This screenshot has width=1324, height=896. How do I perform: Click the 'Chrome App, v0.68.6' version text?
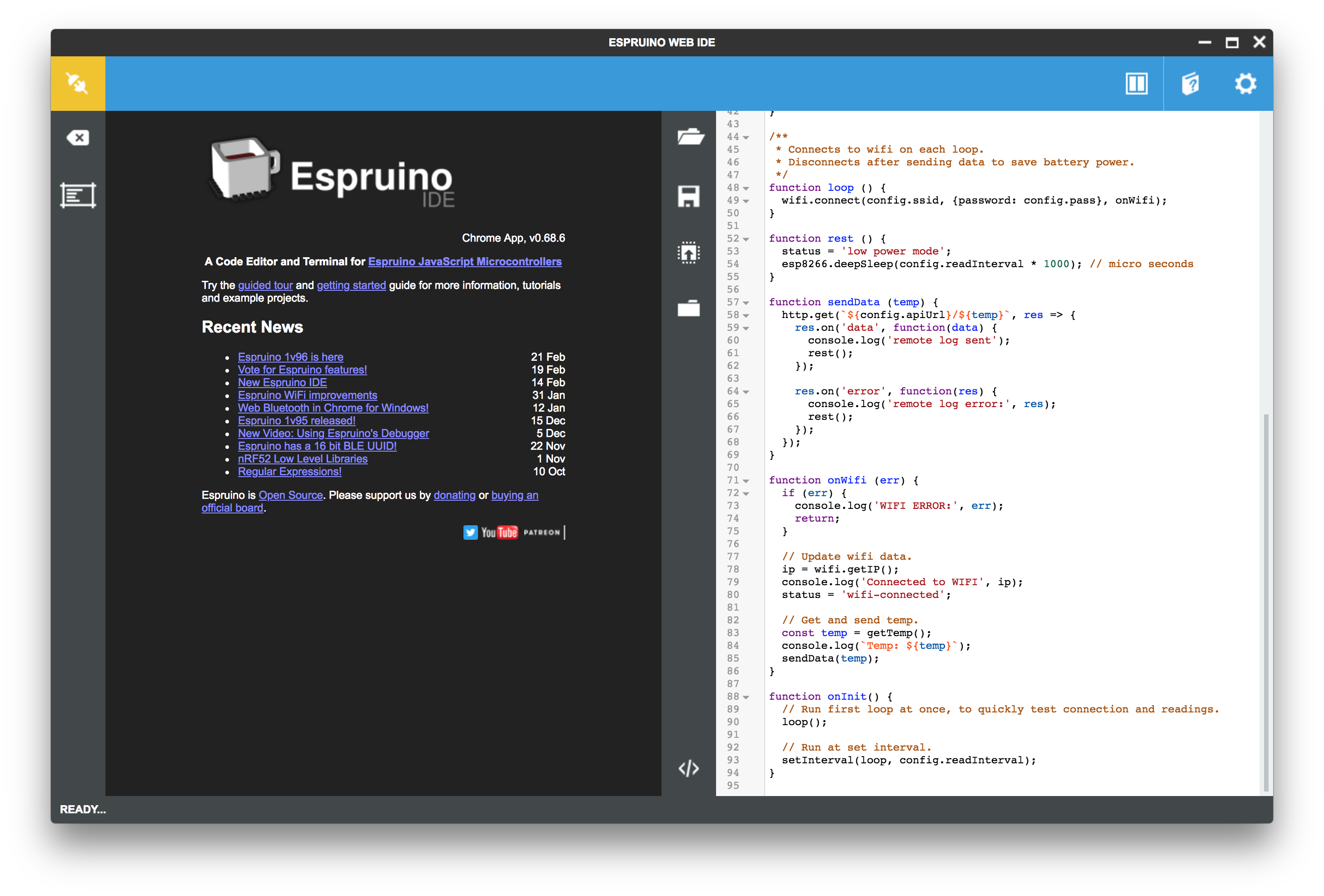(x=513, y=238)
